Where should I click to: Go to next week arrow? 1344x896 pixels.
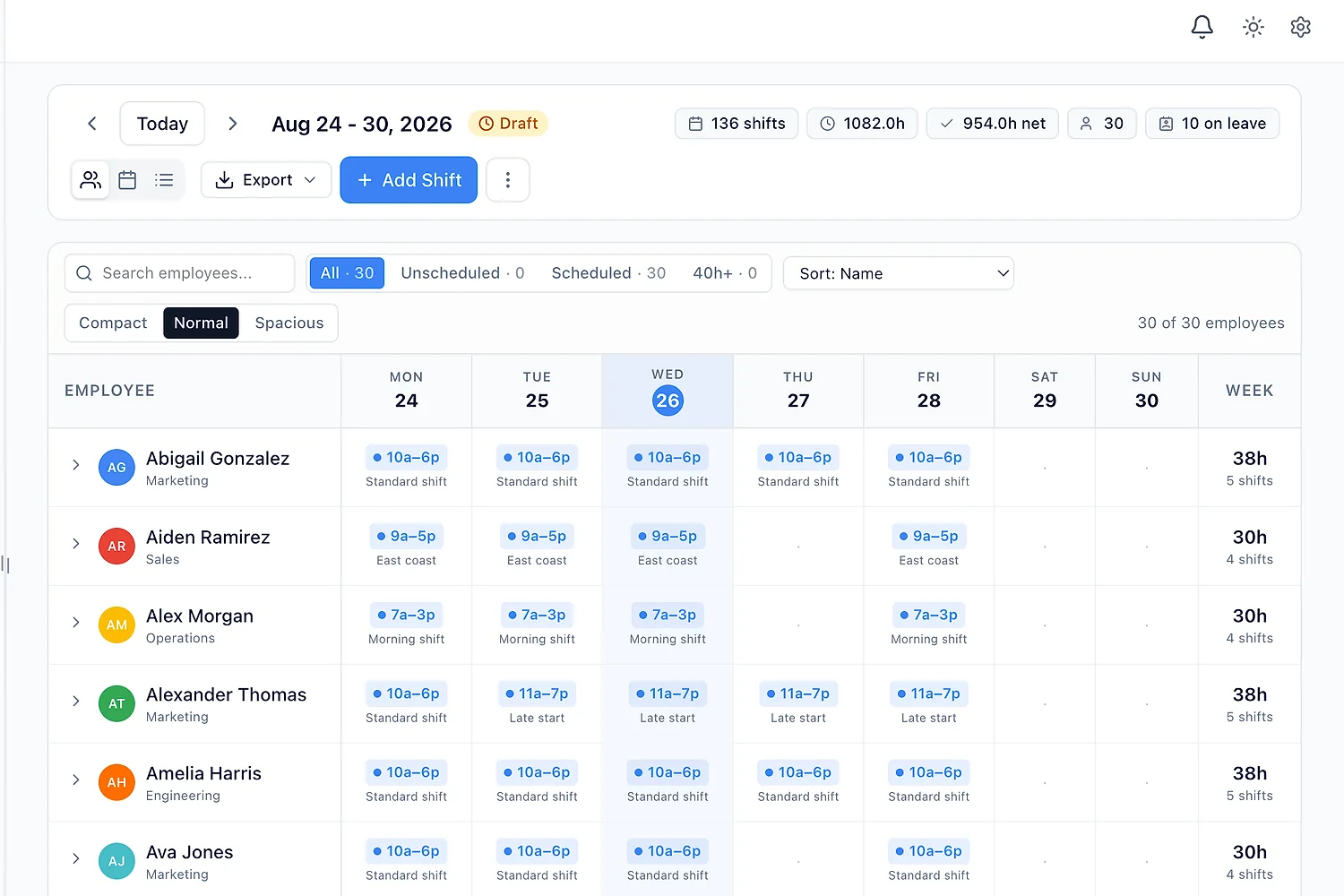pos(232,124)
